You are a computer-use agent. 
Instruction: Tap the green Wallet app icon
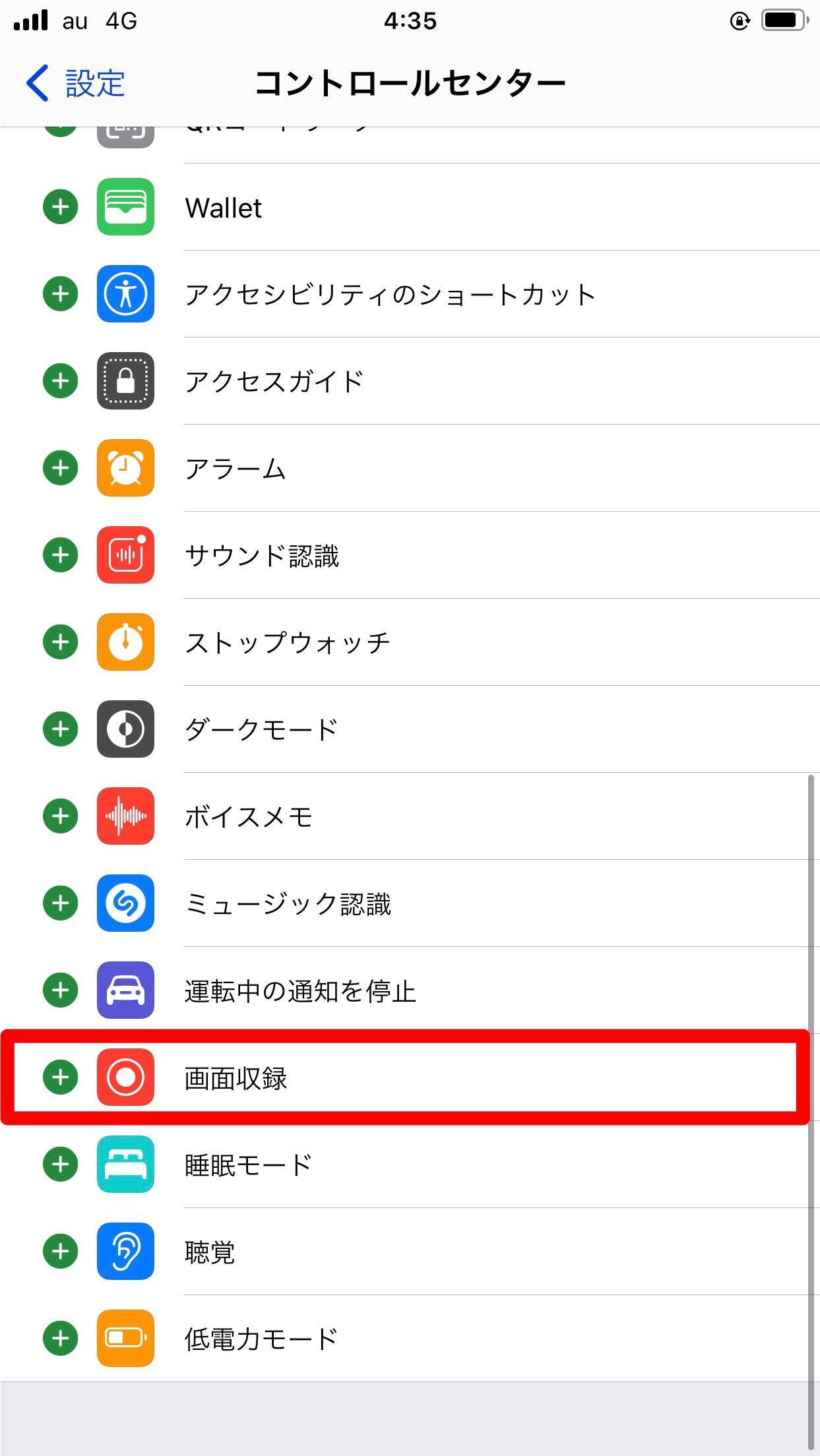coord(125,206)
